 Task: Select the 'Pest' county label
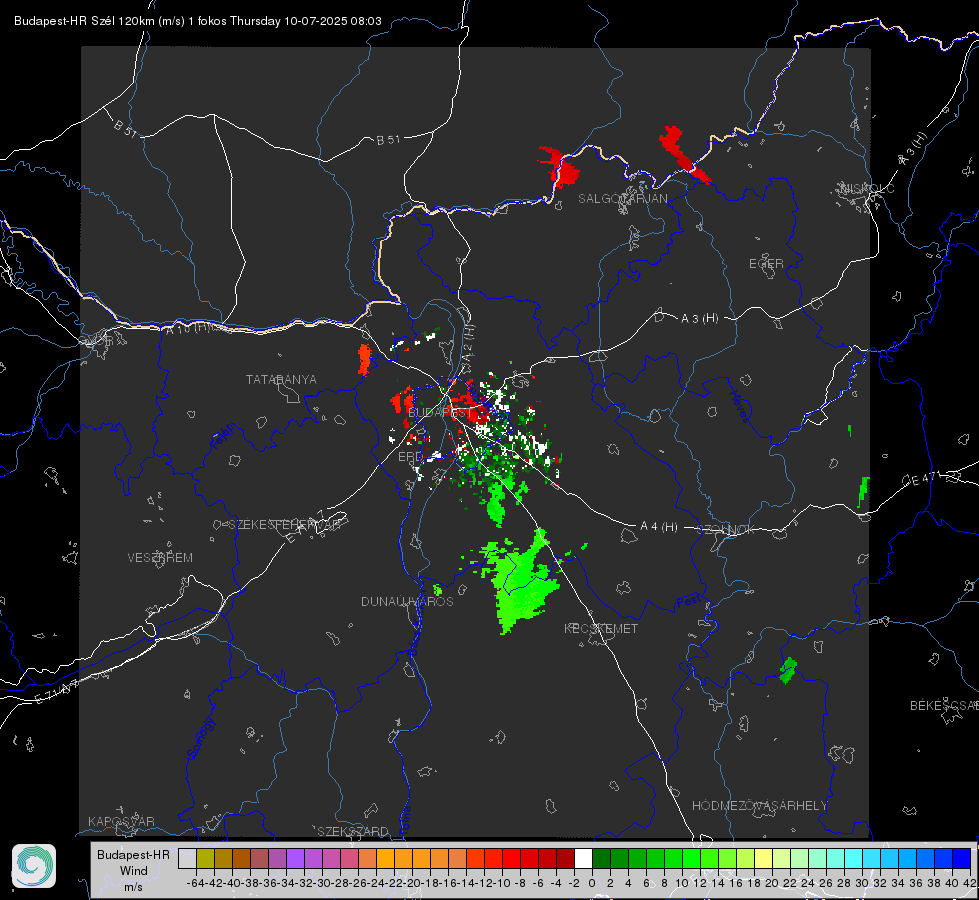tap(689, 602)
